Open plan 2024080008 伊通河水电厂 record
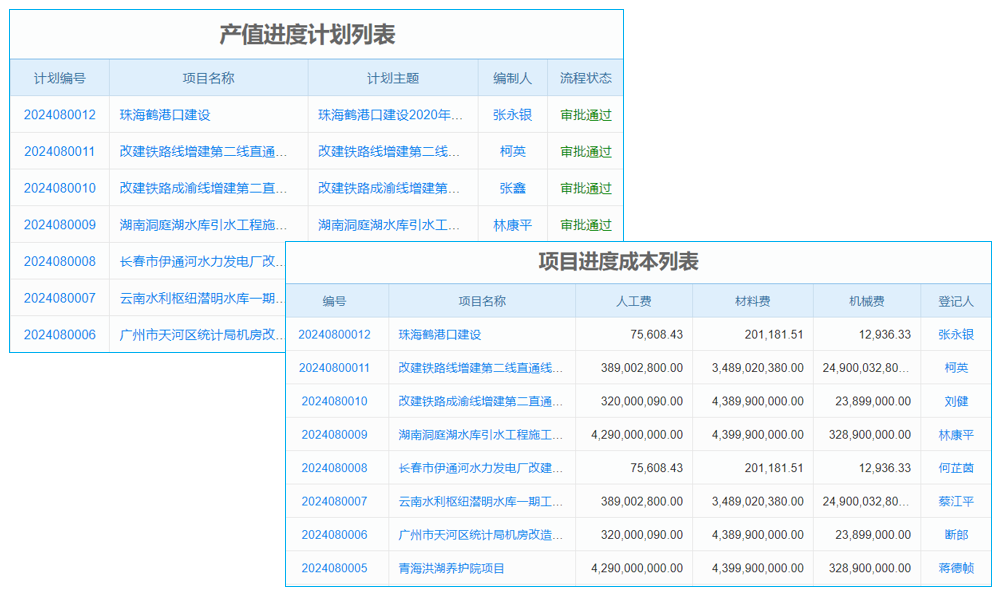1000x600 pixels. click(60, 262)
